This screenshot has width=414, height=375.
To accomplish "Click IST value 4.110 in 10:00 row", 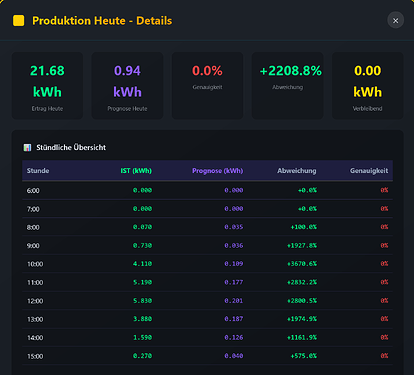I will 142,264.
